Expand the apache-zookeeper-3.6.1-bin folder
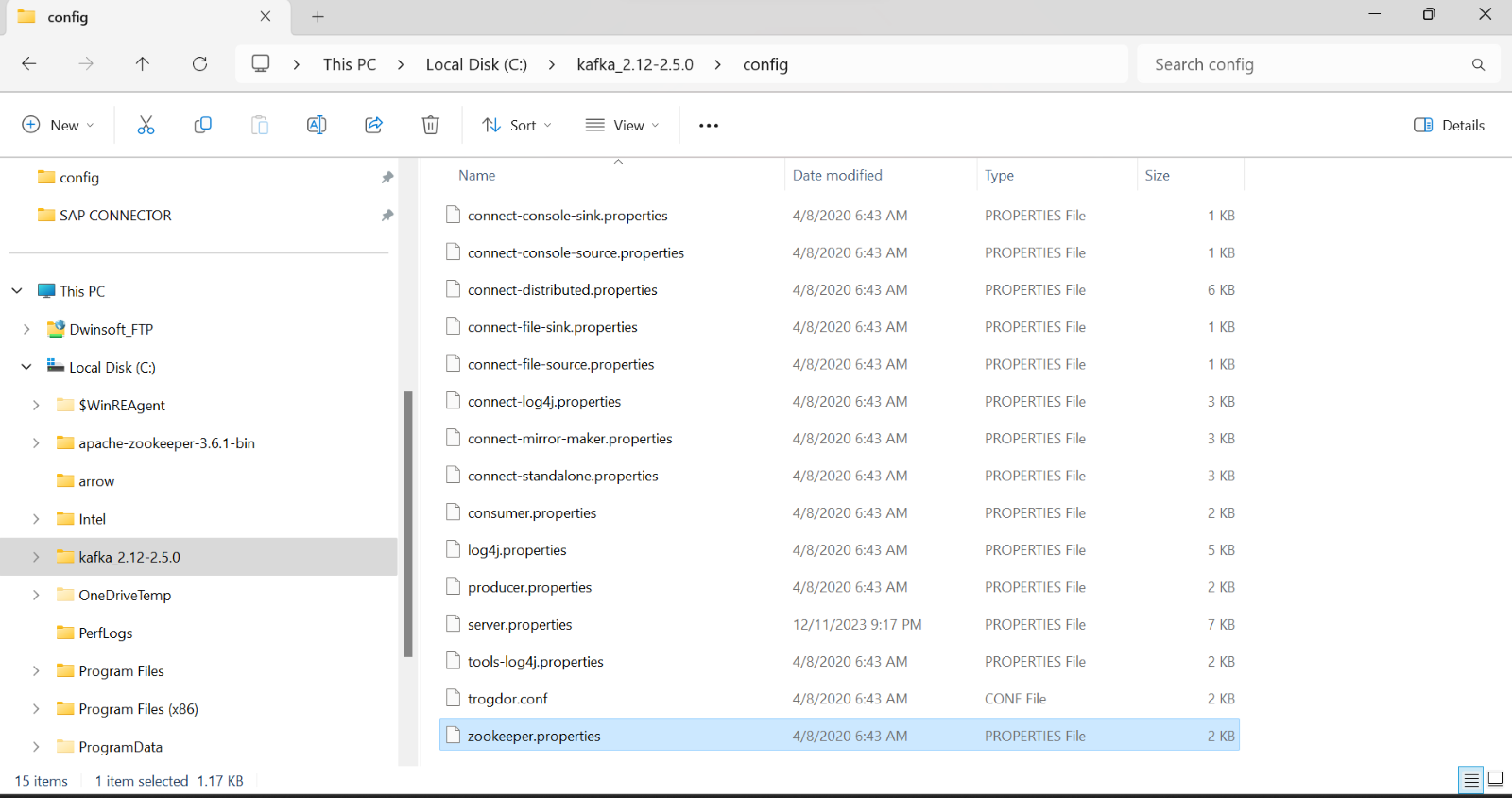 point(36,443)
